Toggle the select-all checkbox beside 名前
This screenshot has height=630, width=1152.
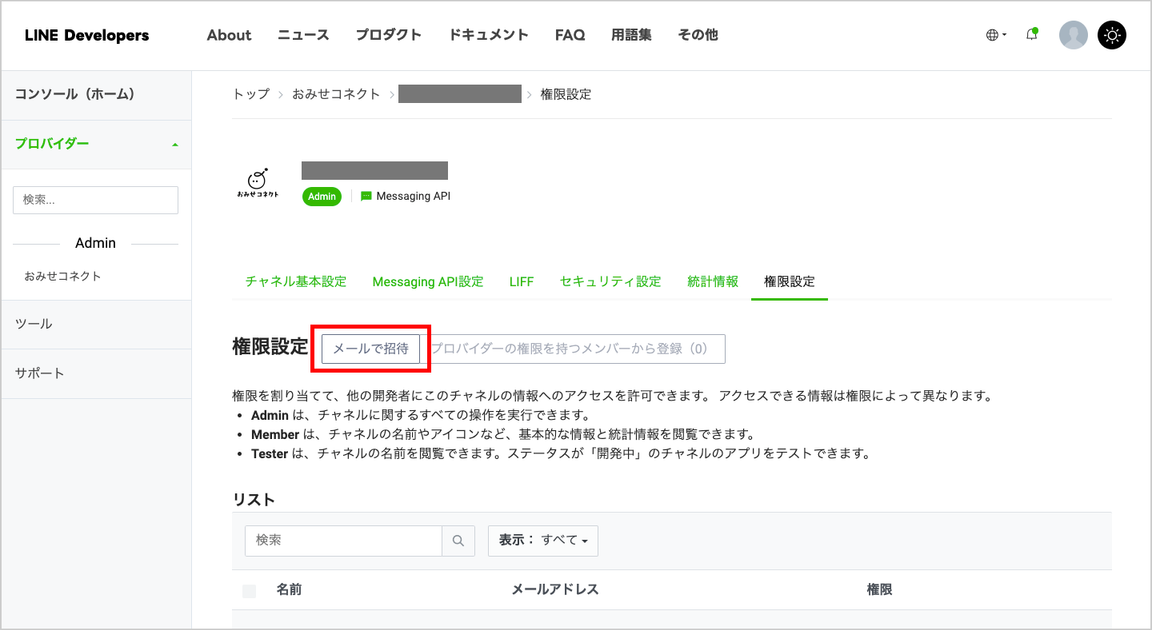pyautogui.click(x=249, y=590)
